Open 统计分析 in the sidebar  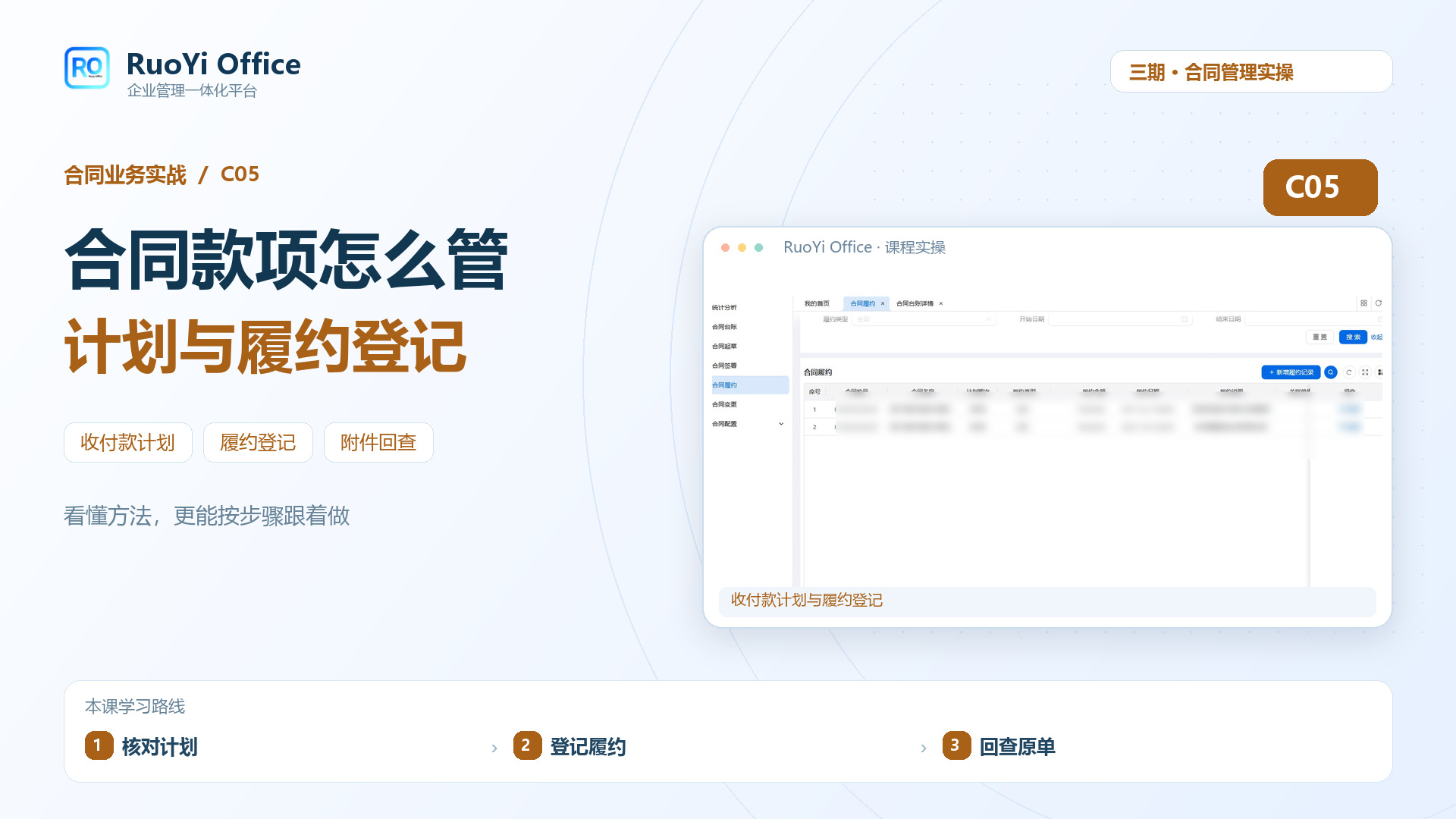tap(724, 308)
